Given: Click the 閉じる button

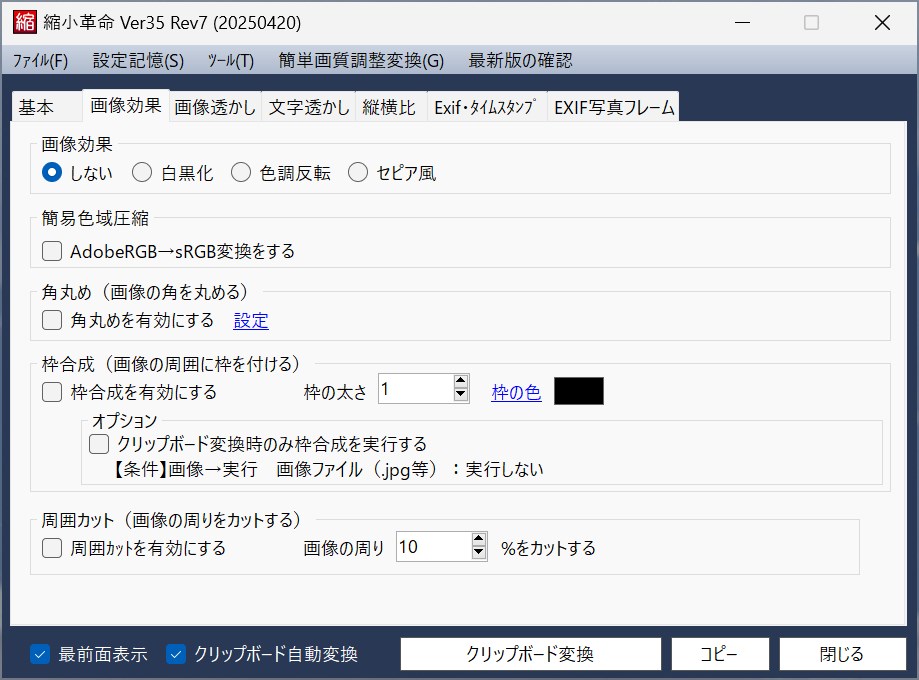Looking at the screenshot, I should click(x=842, y=654).
